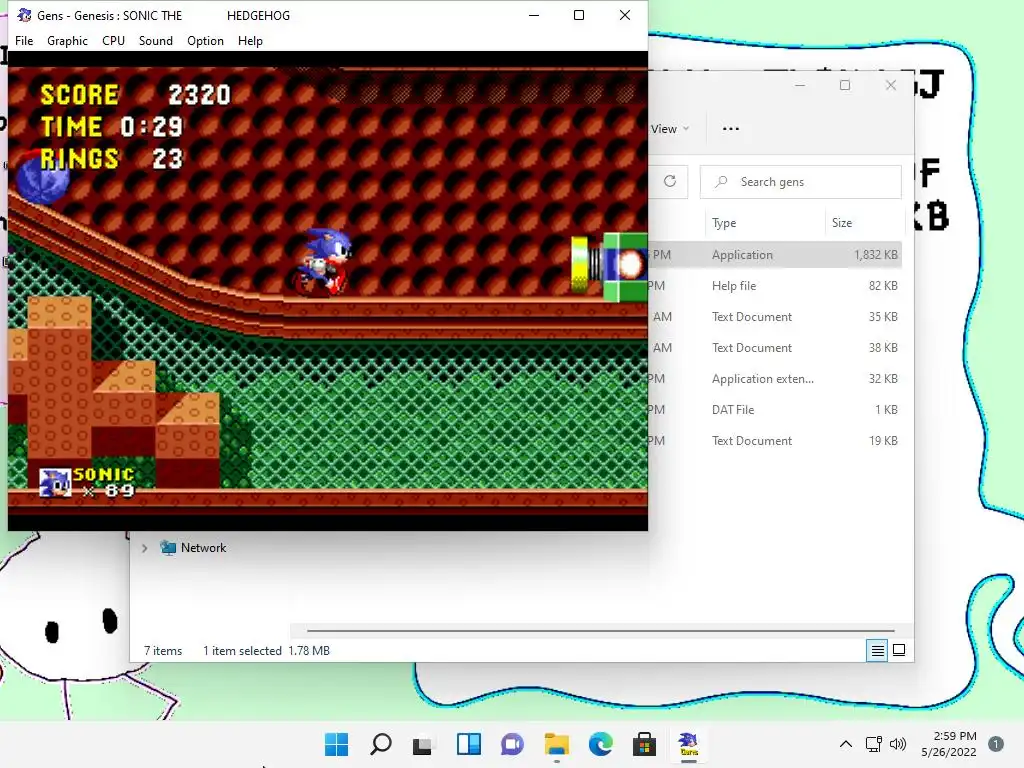
Task: Close the File Explorer window
Action: coord(891,85)
